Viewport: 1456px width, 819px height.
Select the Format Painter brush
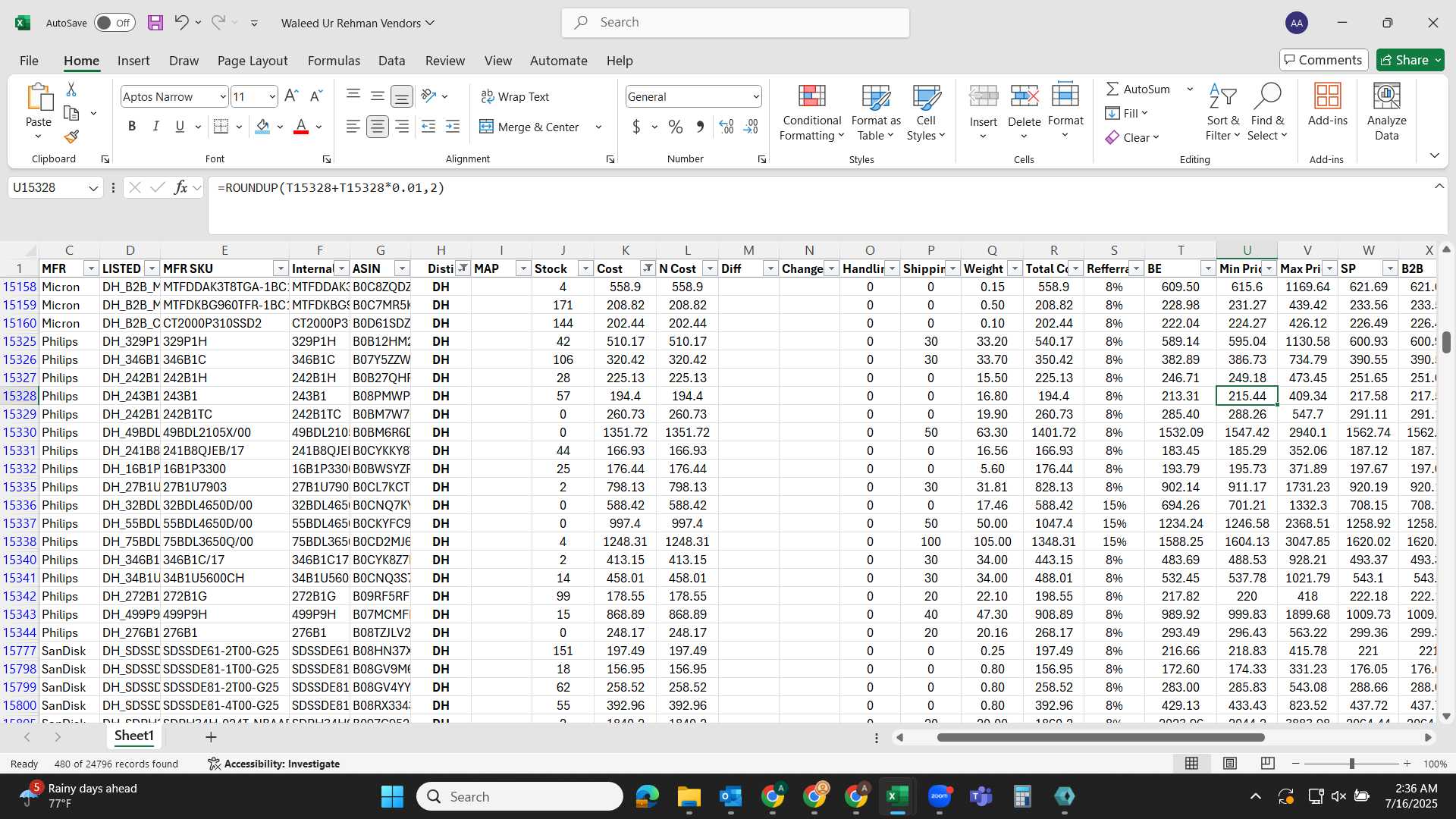click(71, 136)
